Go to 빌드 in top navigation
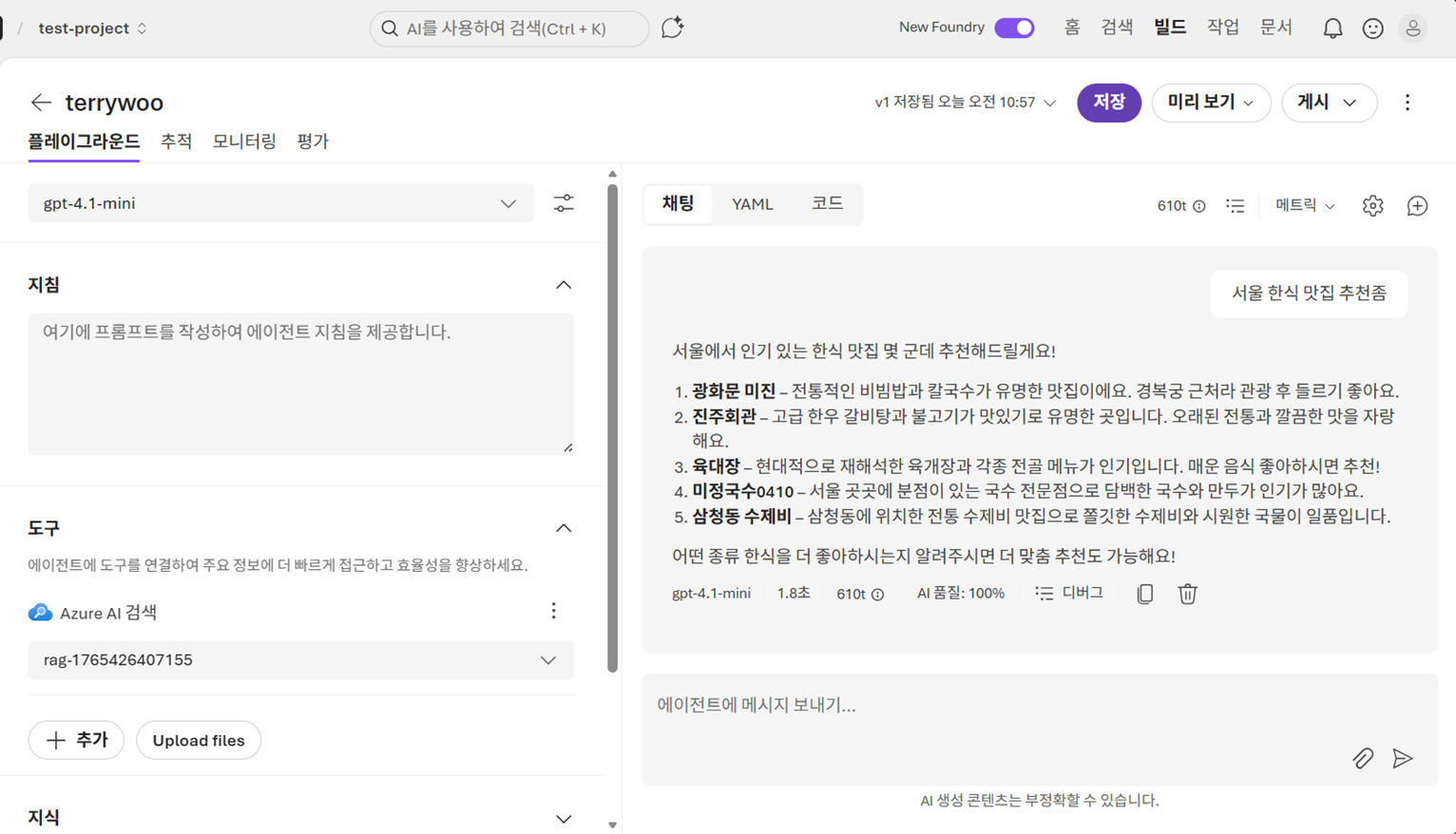The width and height of the screenshot is (1456, 834). 1170,28
